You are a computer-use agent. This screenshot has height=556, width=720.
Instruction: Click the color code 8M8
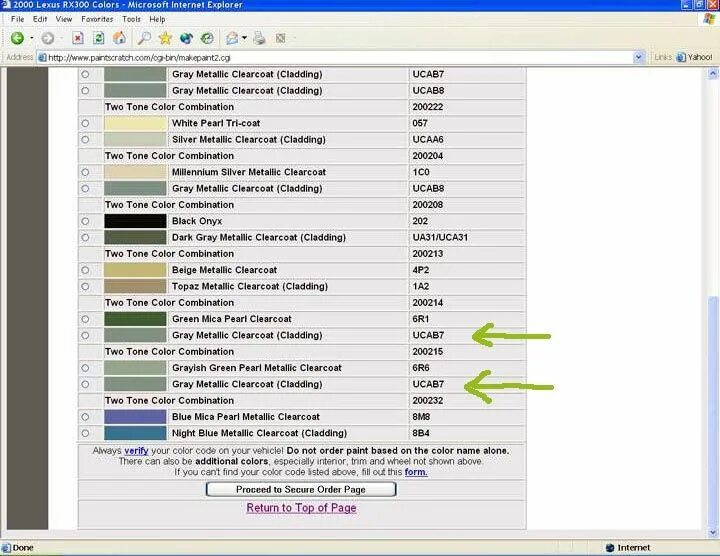pyautogui.click(x=421, y=417)
